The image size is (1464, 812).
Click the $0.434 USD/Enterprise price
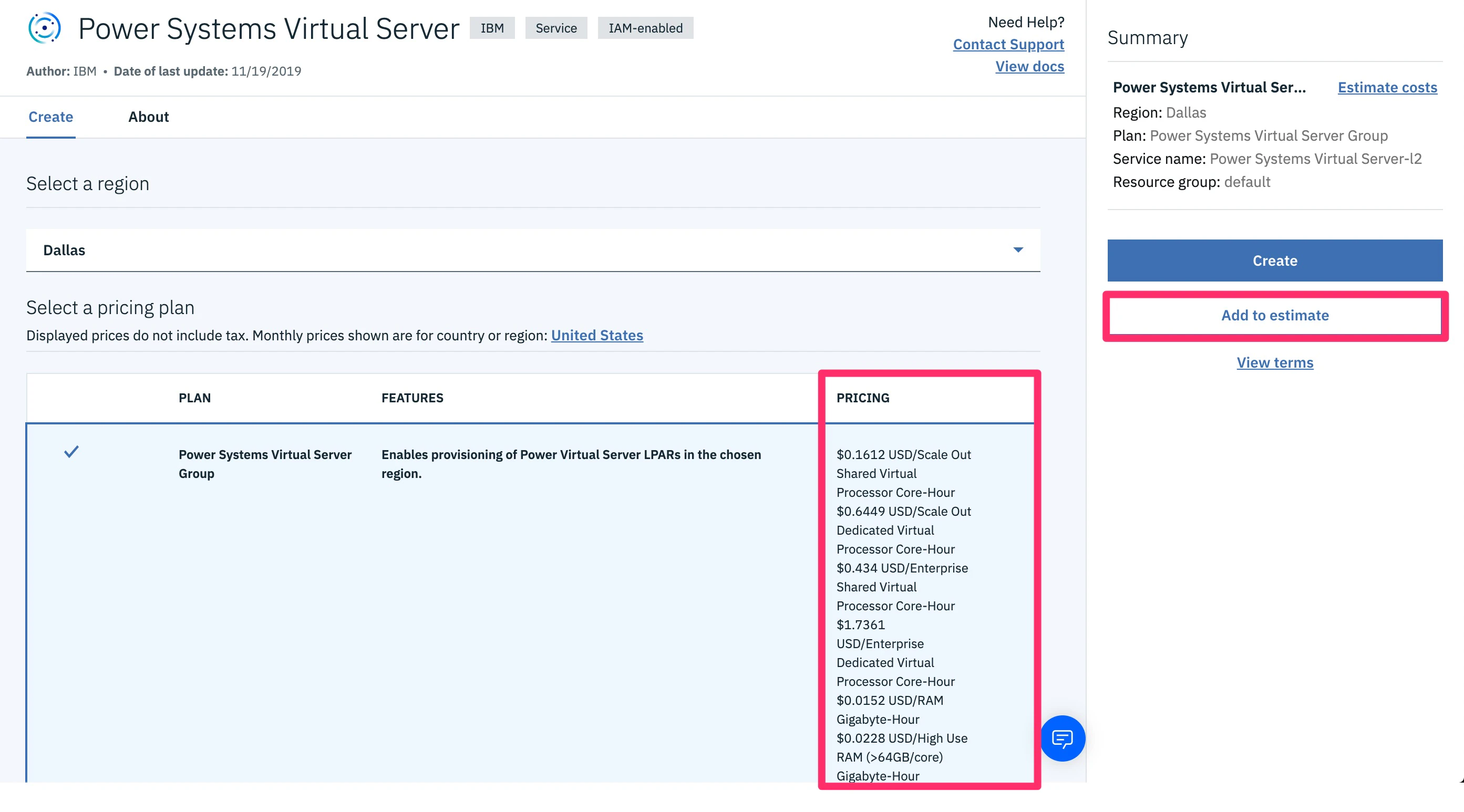coord(902,568)
